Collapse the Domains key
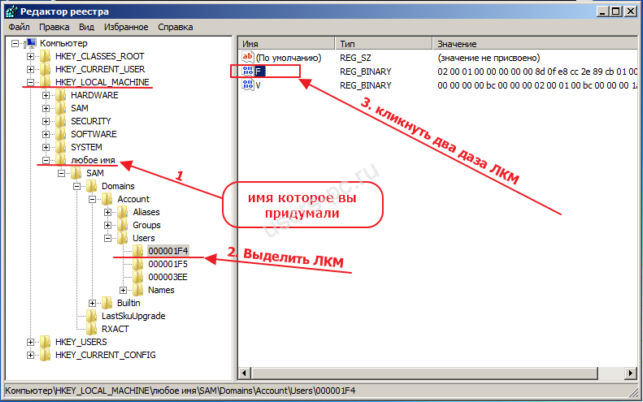The image size is (643, 402). 77,186
